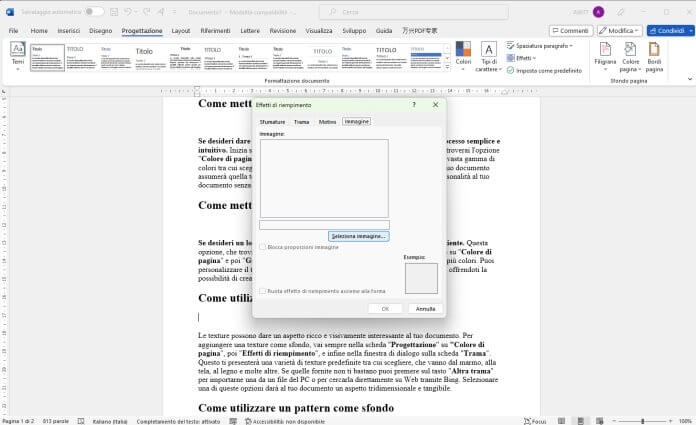
Task: Open the Temi themes gallery
Action: (x=18, y=56)
